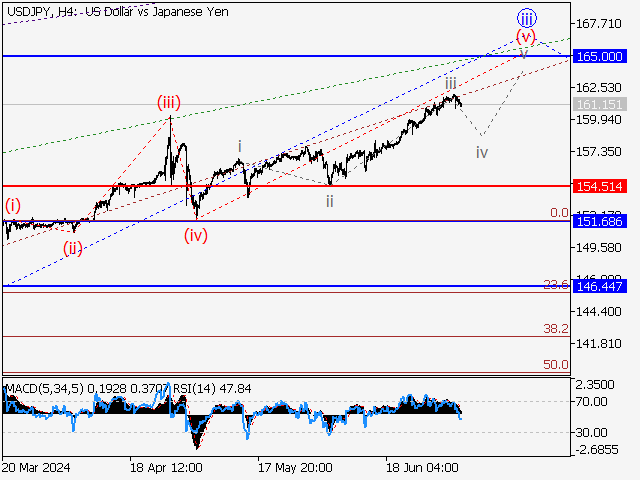Click the gray 161.151 current price tag
640x480 pixels.
click(x=600, y=104)
